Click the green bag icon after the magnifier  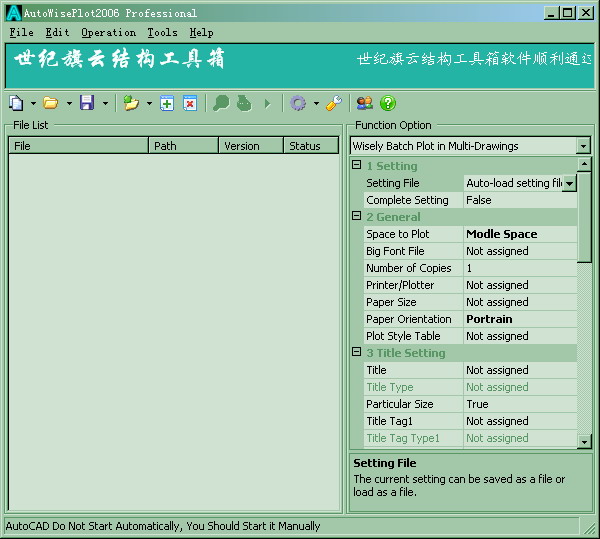click(244, 103)
